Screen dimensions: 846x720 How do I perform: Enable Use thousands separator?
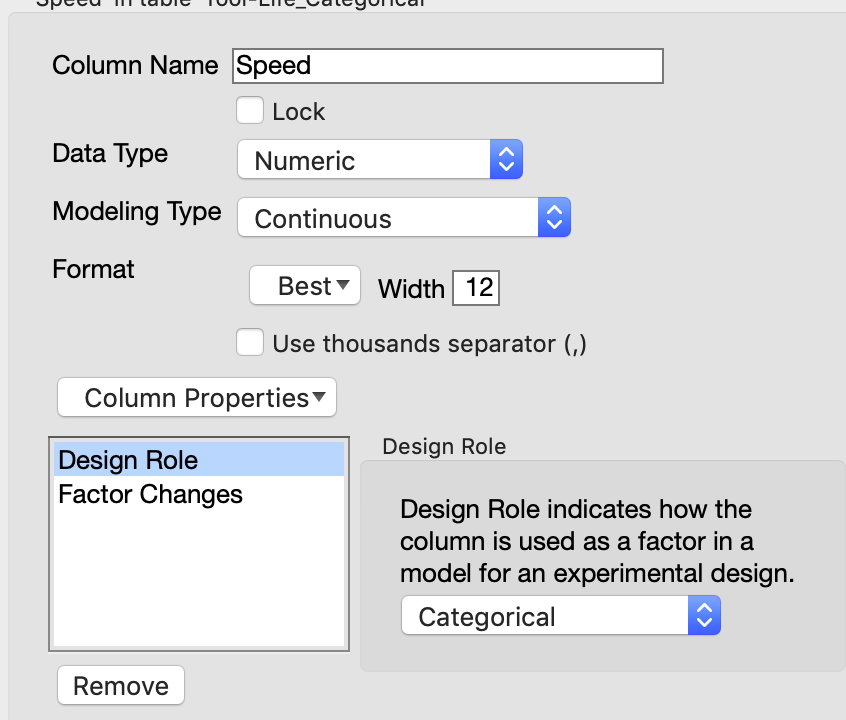pyautogui.click(x=250, y=342)
